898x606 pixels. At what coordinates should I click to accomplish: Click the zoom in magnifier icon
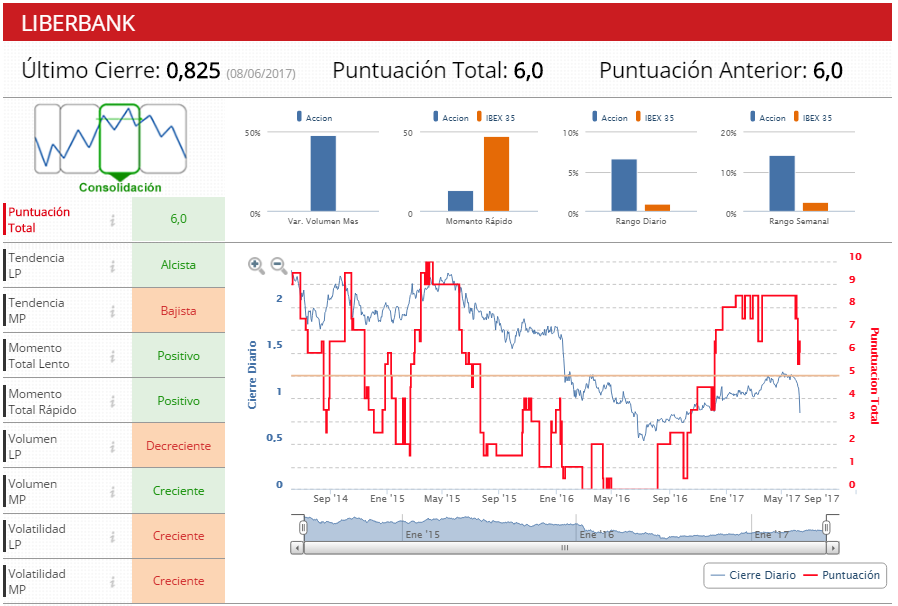256,266
